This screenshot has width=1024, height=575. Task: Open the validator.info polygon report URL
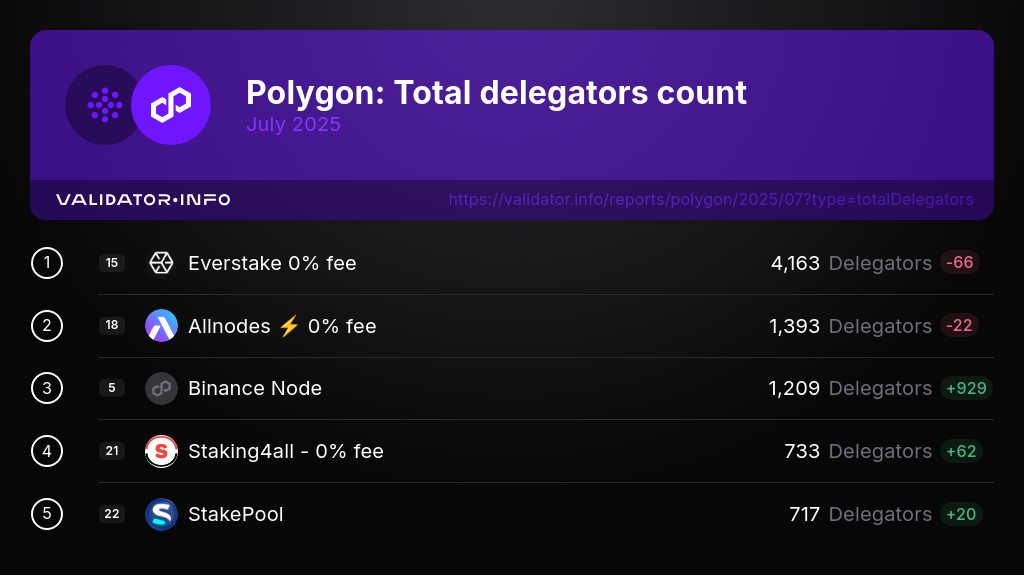tap(711, 199)
